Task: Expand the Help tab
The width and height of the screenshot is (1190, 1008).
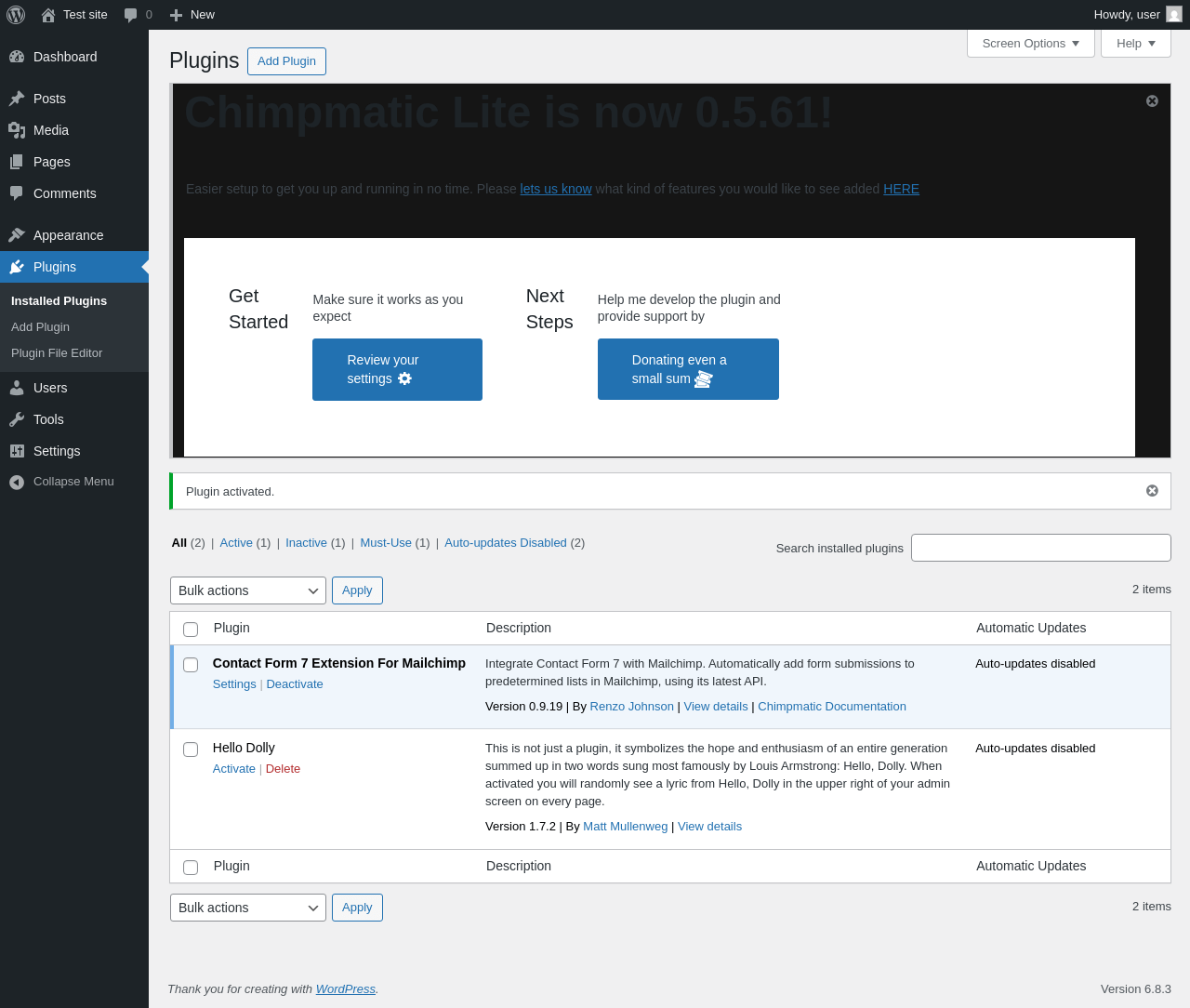Action: [1135, 44]
